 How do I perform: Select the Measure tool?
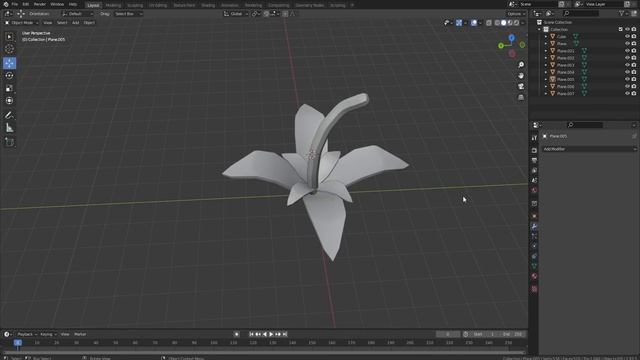tap(9, 128)
